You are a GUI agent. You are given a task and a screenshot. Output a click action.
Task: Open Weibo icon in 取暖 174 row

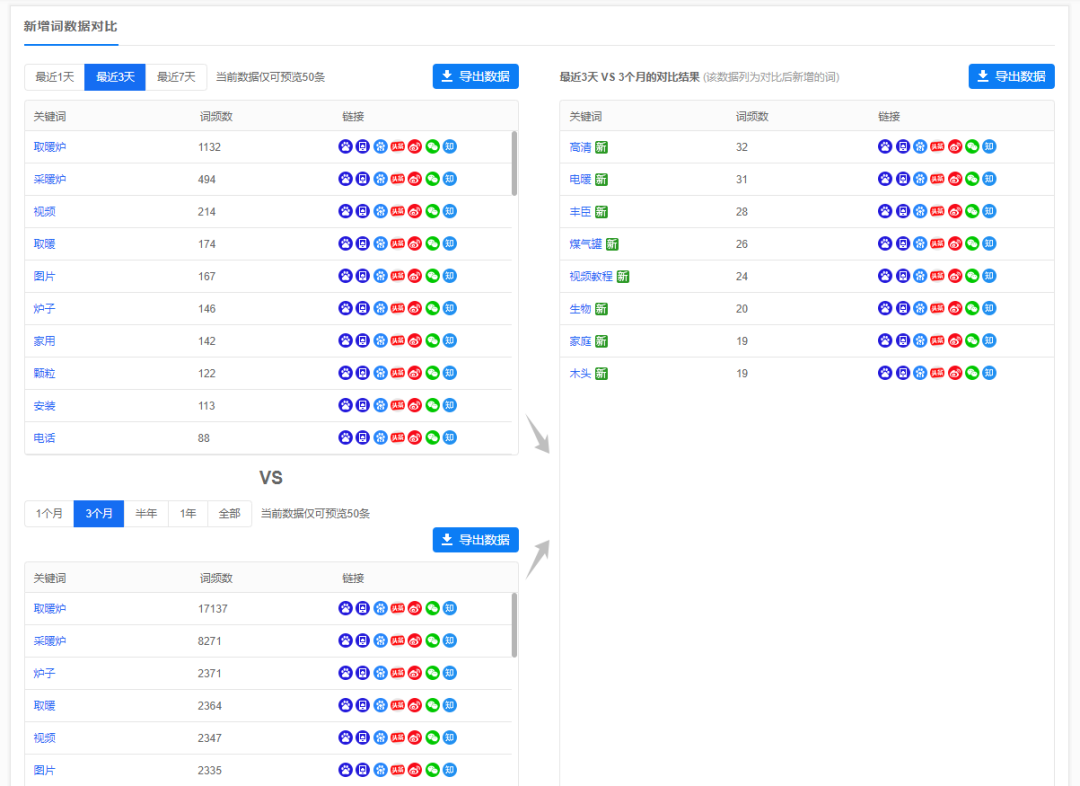click(x=415, y=244)
